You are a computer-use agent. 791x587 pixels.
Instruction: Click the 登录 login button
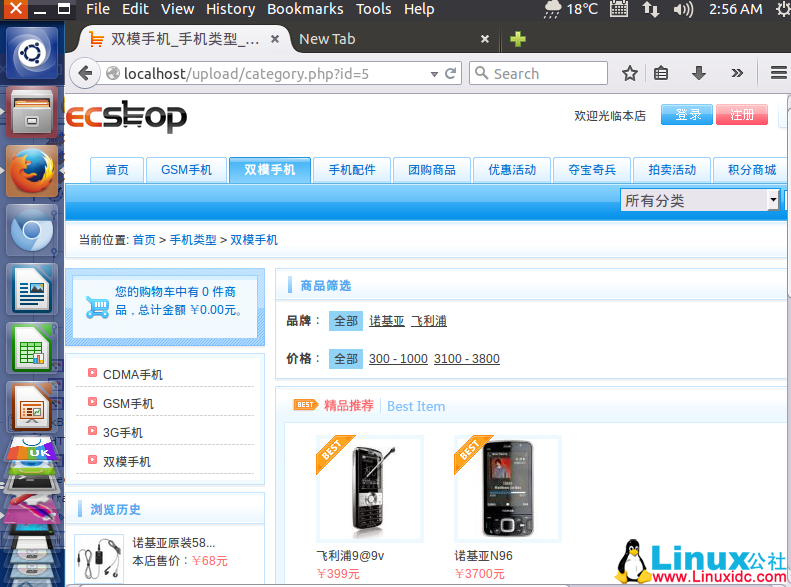(687, 115)
